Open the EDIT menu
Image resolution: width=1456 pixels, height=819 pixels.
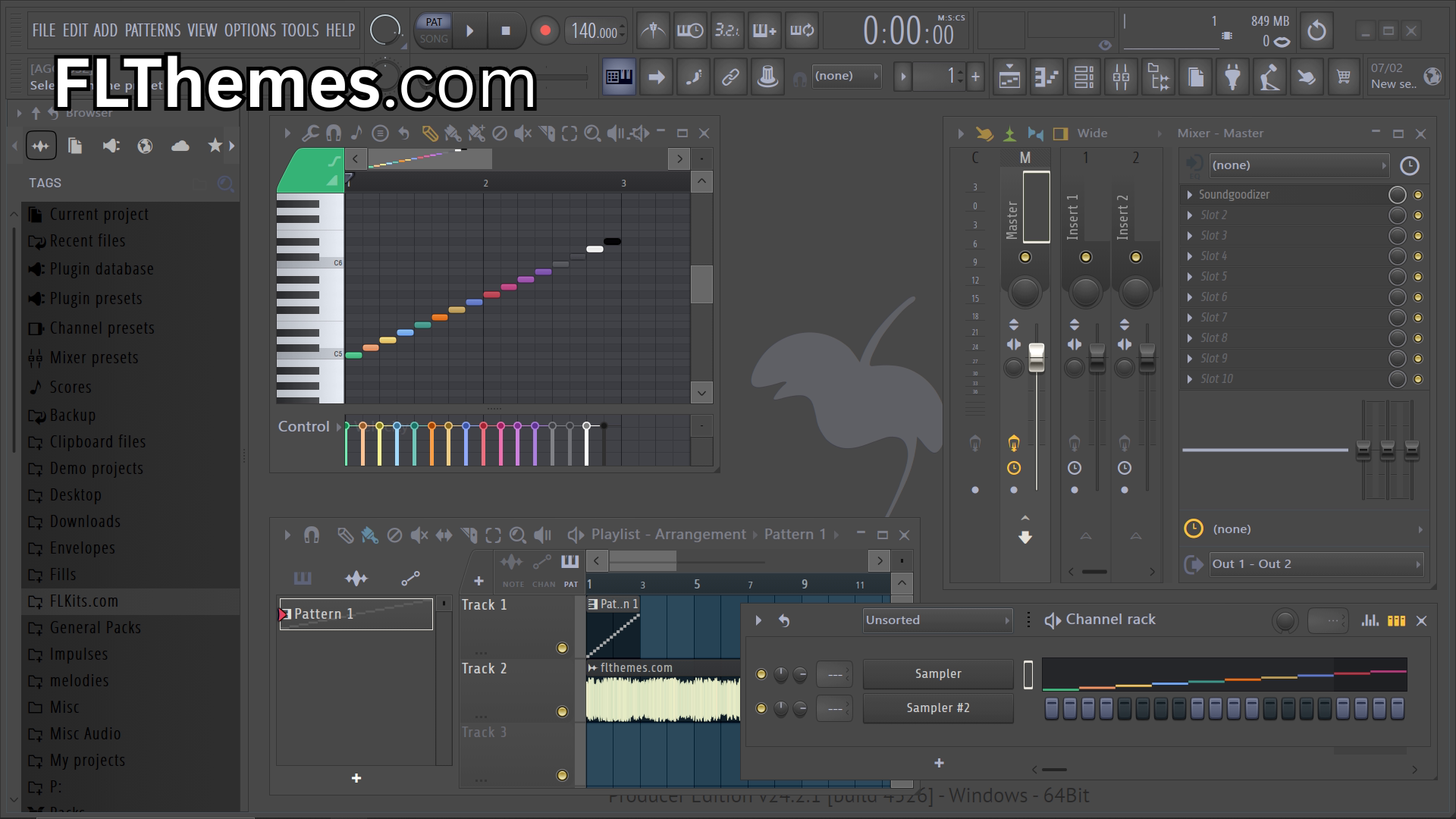tap(75, 30)
